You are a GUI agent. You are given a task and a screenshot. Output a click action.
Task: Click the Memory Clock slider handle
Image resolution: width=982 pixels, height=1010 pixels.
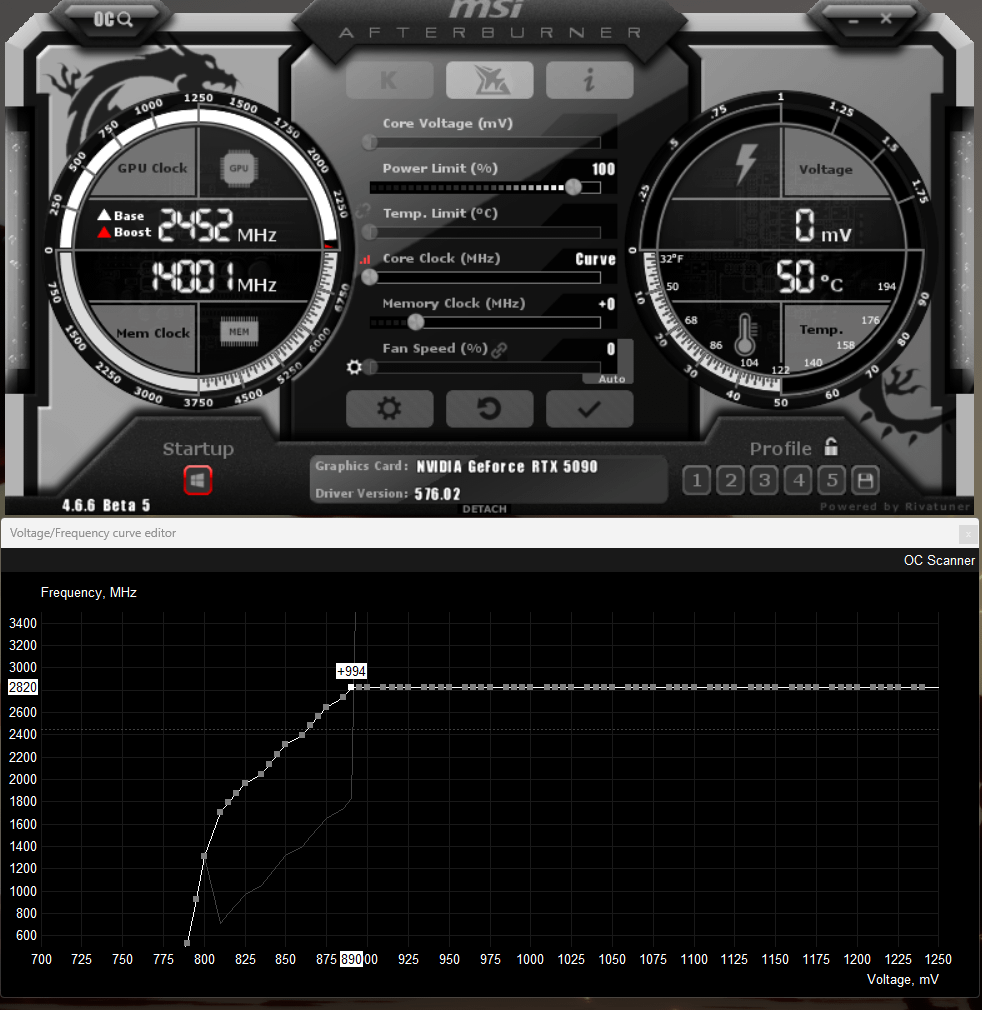pos(416,321)
